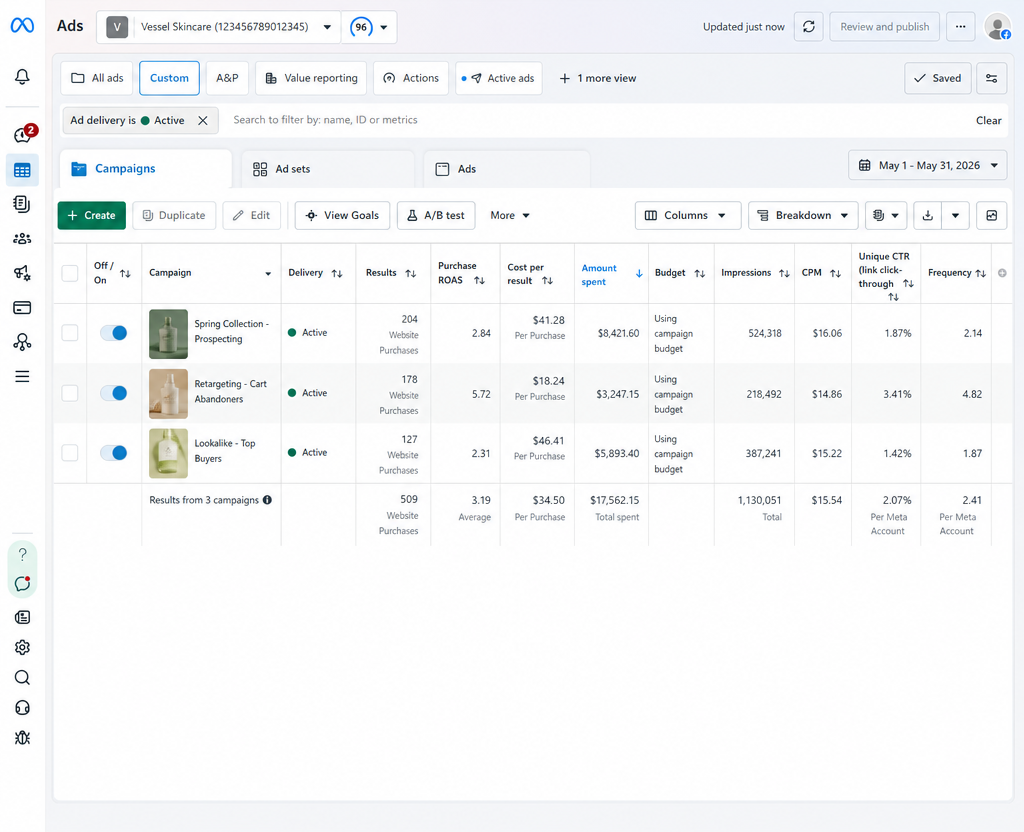The height and width of the screenshot is (832, 1024).
Task: Open the Columns dropdown
Action: tap(688, 216)
